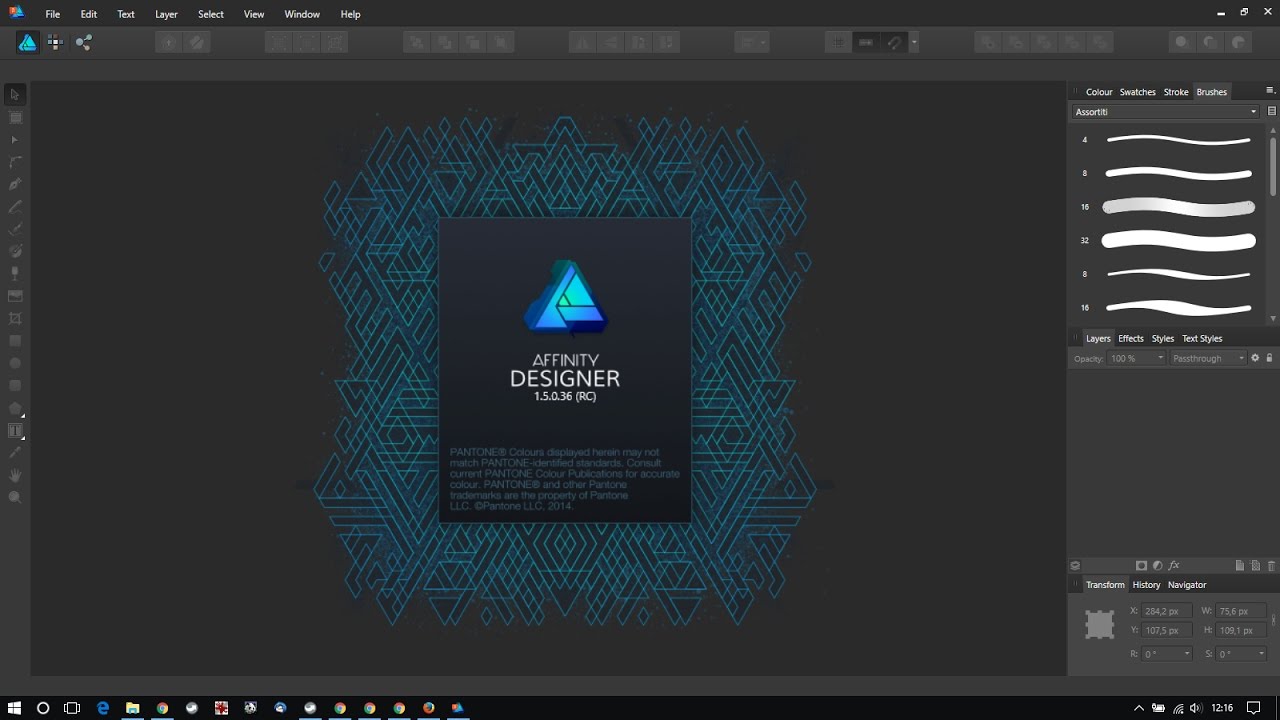This screenshot has width=1280, height=720.
Task: Select the Corner tool
Action: pyautogui.click(x=15, y=162)
